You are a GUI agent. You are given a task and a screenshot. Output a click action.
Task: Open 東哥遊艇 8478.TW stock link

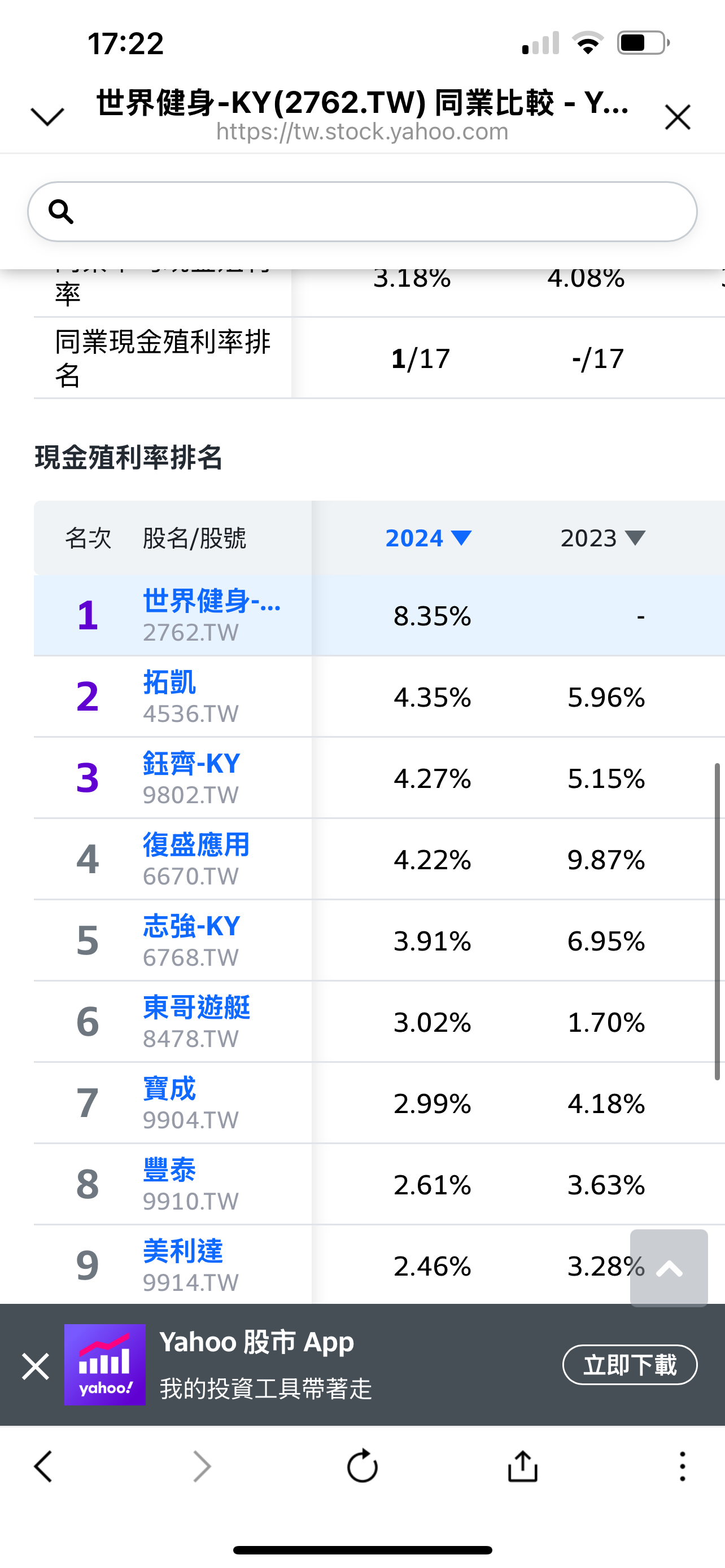[196, 1008]
